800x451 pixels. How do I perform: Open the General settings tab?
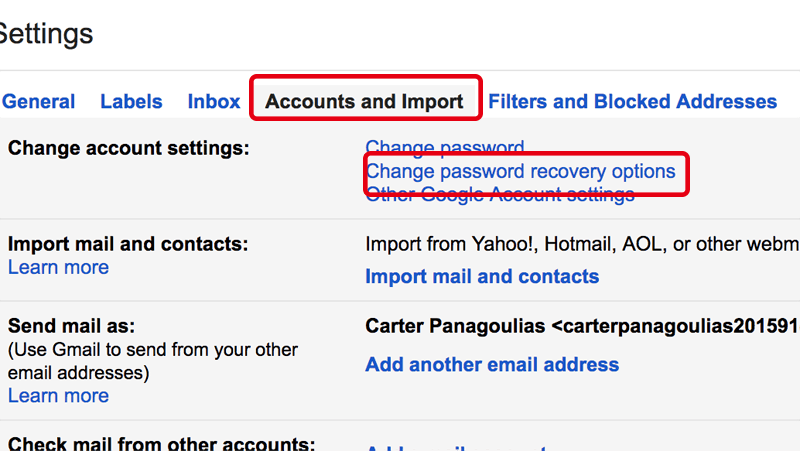pos(38,101)
